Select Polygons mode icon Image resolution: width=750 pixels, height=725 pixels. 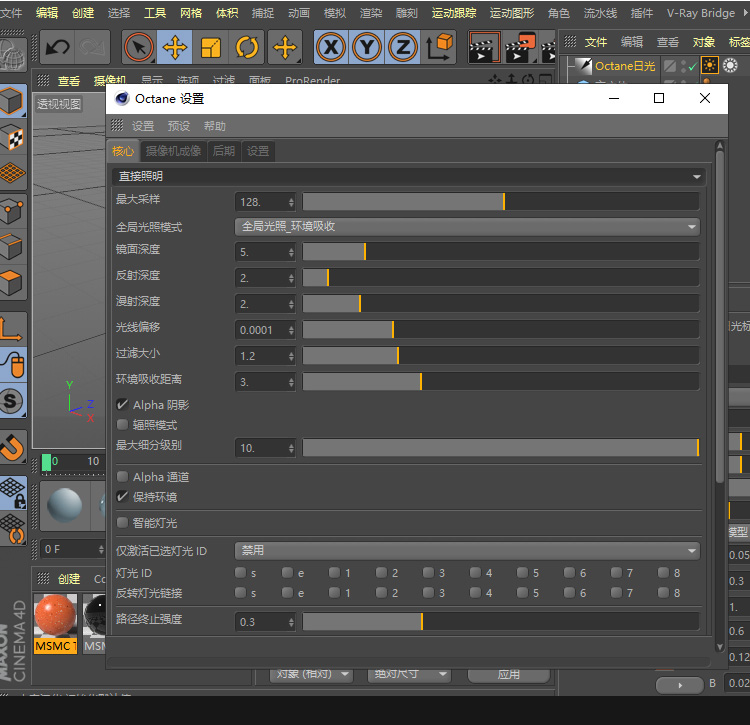pos(12,283)
